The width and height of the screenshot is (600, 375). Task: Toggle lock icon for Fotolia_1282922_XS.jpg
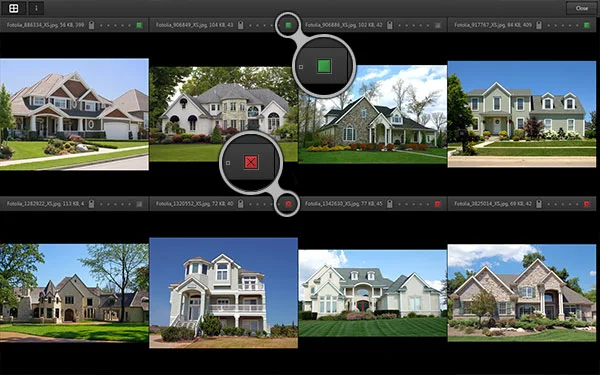[91, 204]
